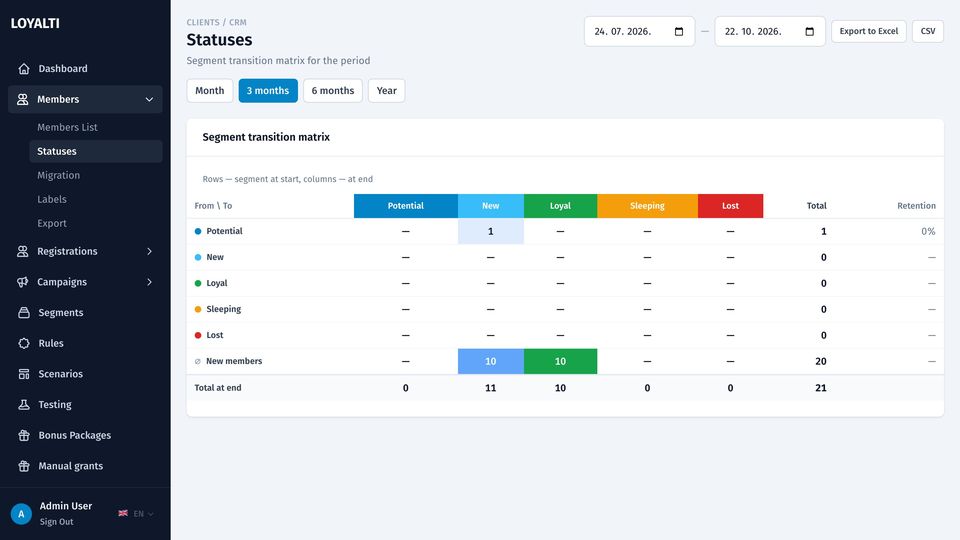Click the orange Sleeping column header
The image size is (960, 540).
tap(647, 206)
